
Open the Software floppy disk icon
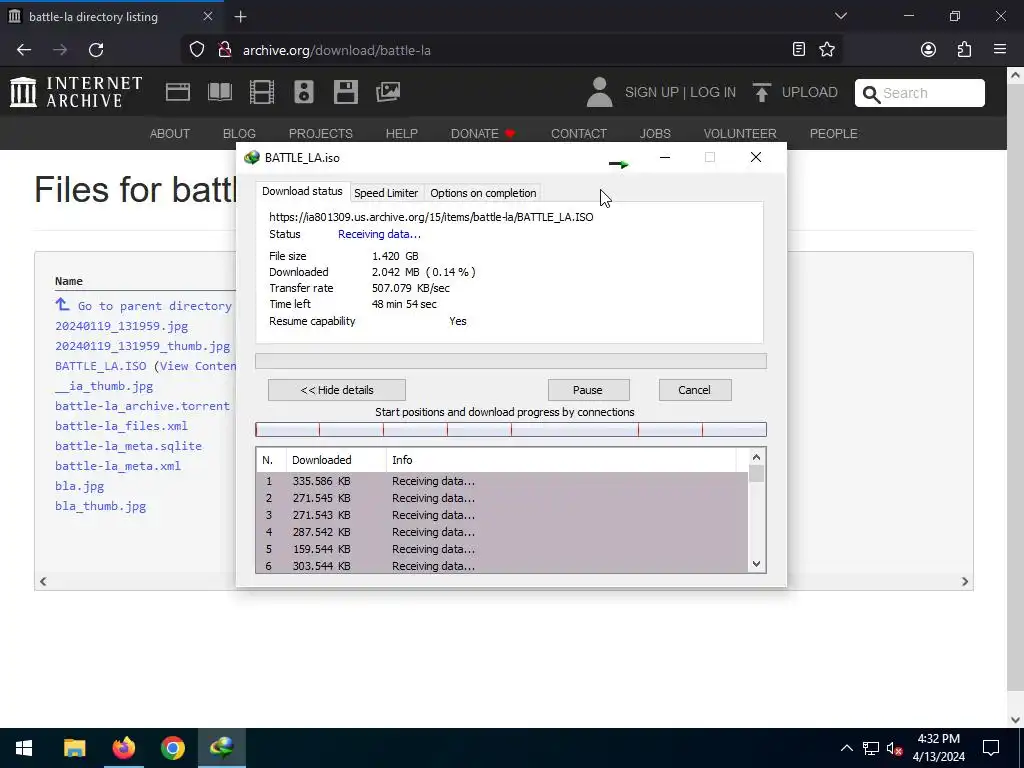tap(345, 92)
